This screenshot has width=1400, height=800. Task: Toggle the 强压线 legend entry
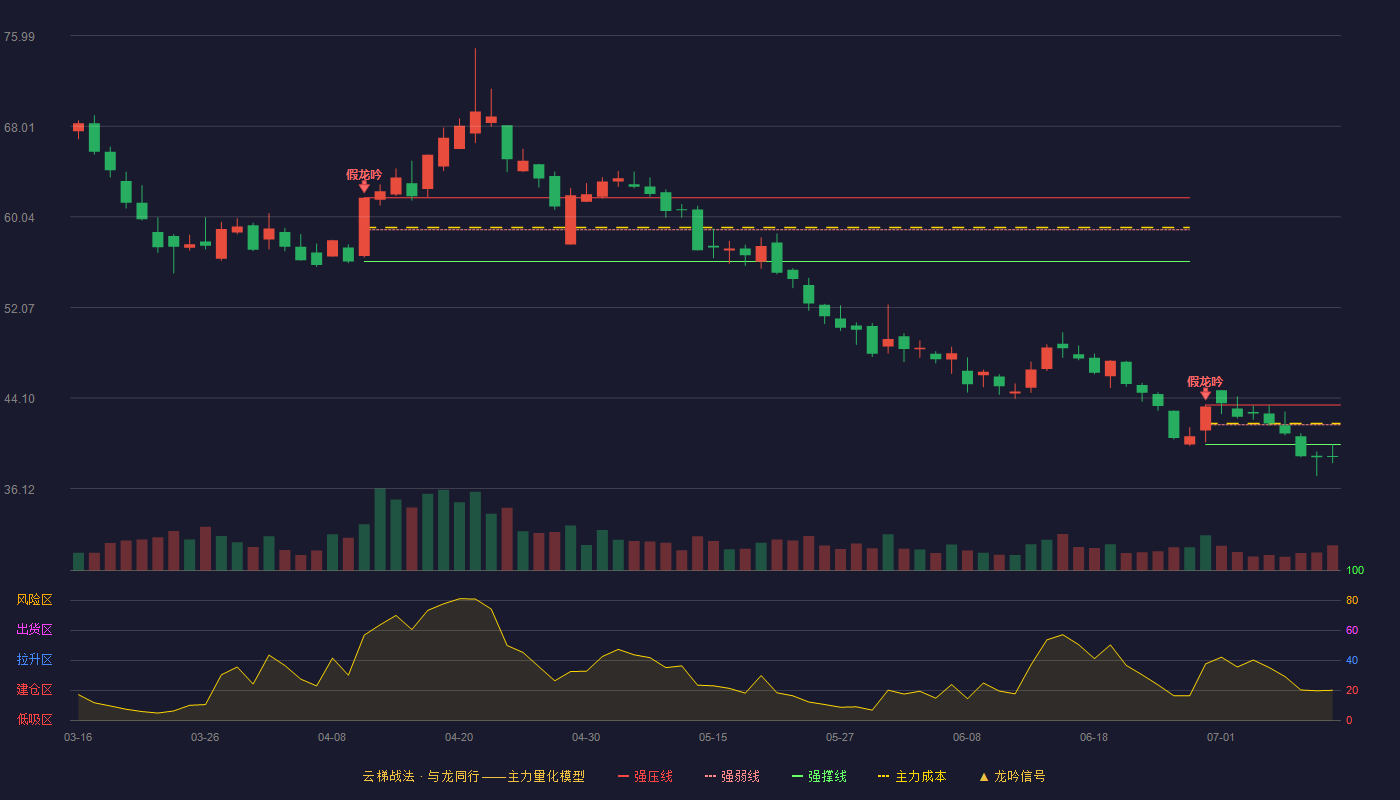point(645,776)
